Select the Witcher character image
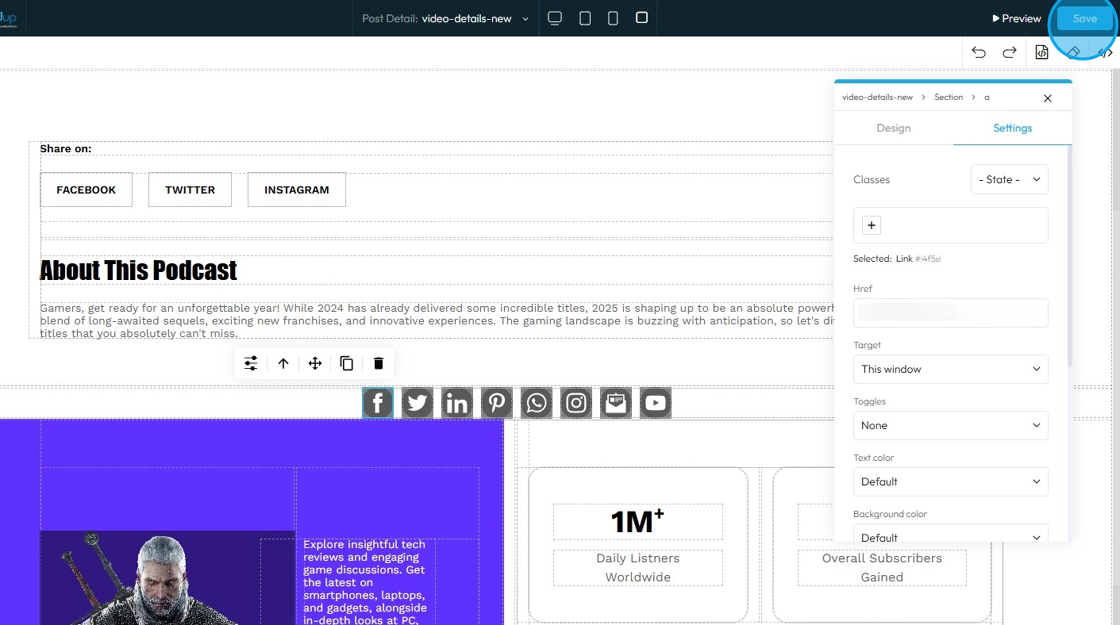 (168, 578)
